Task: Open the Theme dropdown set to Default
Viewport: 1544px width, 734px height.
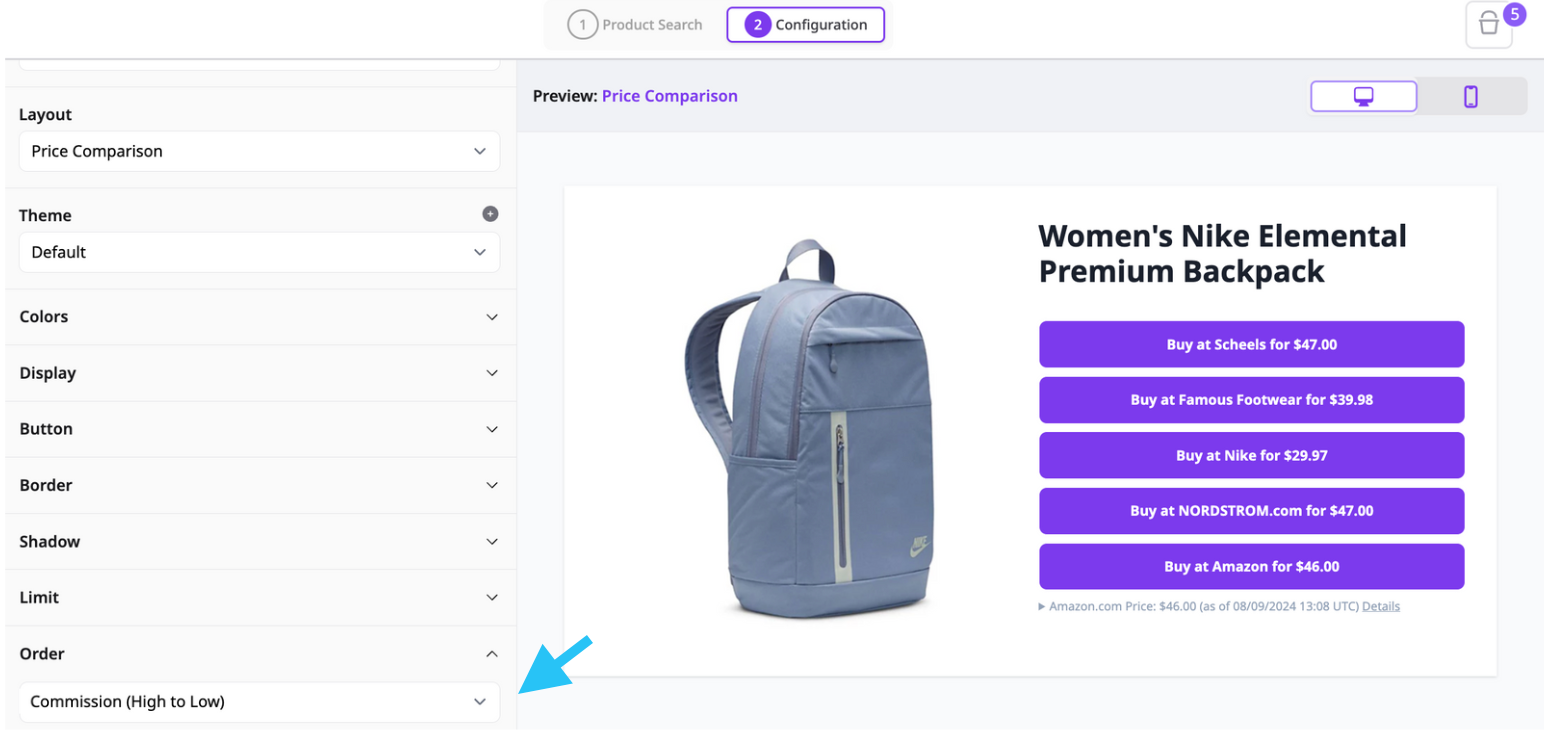Action: [259, 252]
